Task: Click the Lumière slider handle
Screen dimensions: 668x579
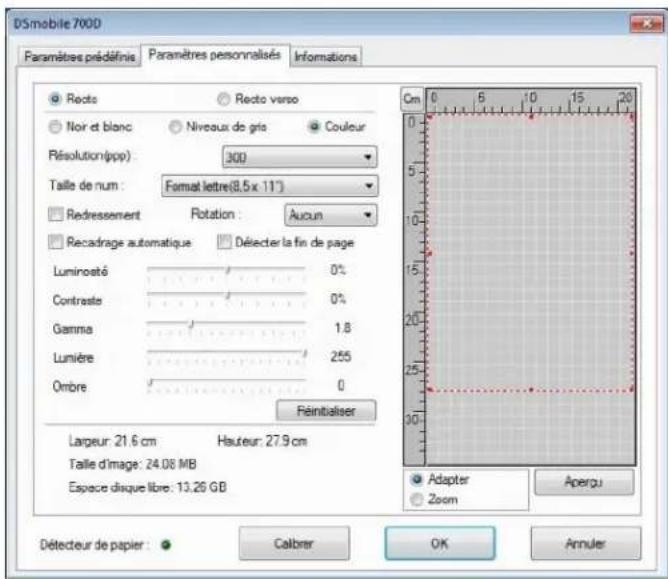Action: (x=305, y=353)
